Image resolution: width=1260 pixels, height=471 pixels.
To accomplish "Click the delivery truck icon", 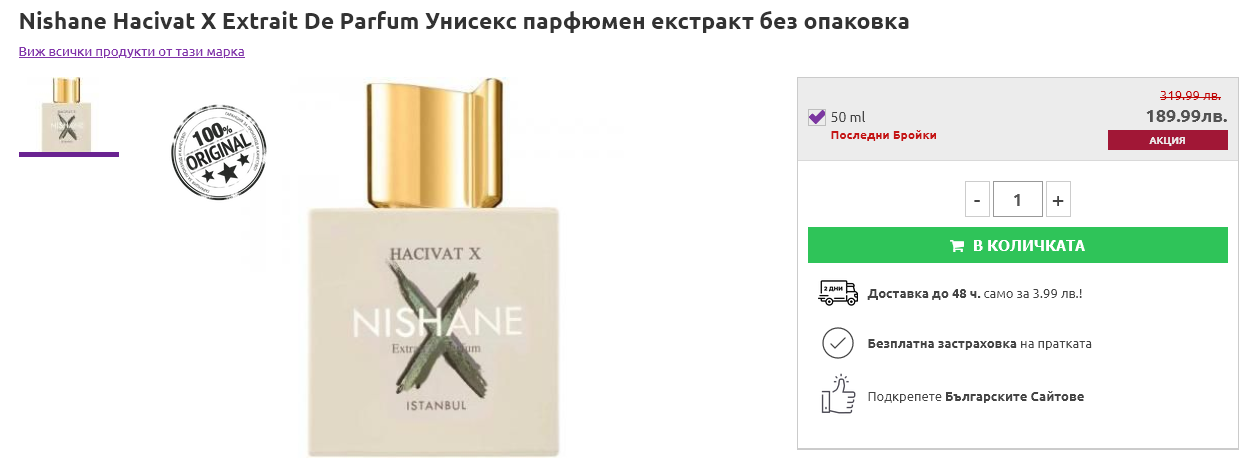I will click(x=838, y=293).
